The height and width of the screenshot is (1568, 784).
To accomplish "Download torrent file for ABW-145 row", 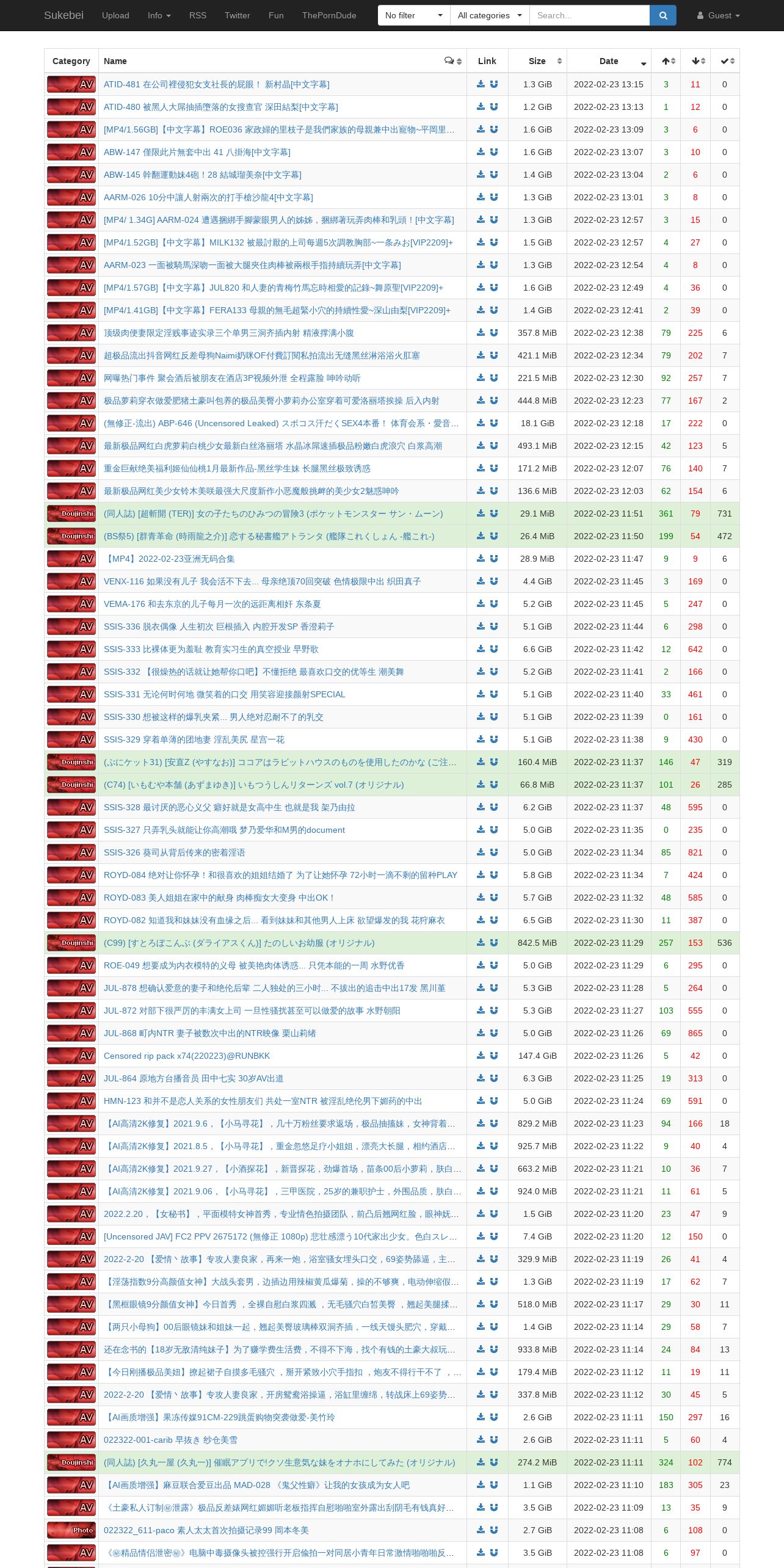I will [481, 175].
